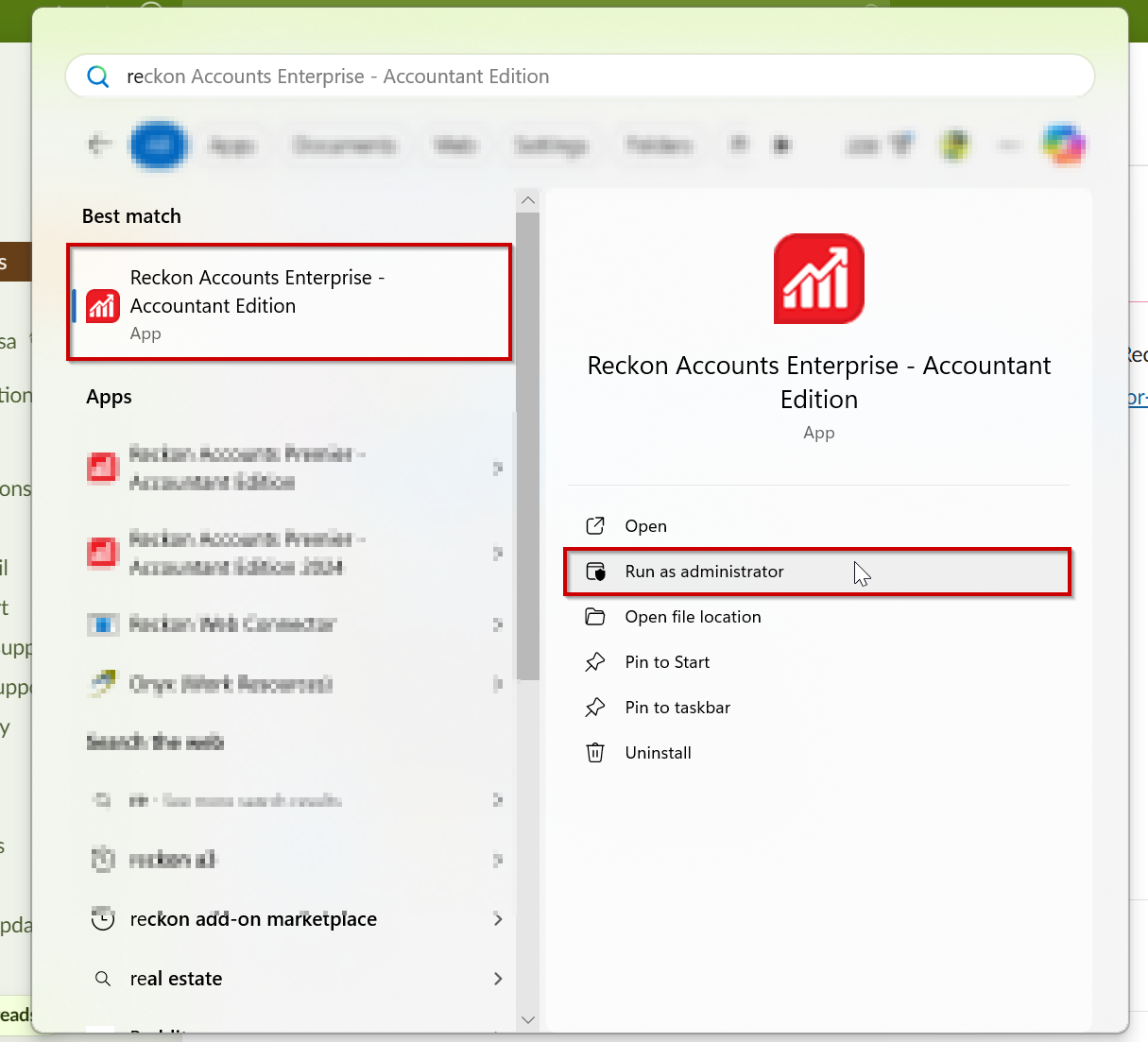
Task: Switch to the Folders filter tab
Action: click(x=660, y=145)
